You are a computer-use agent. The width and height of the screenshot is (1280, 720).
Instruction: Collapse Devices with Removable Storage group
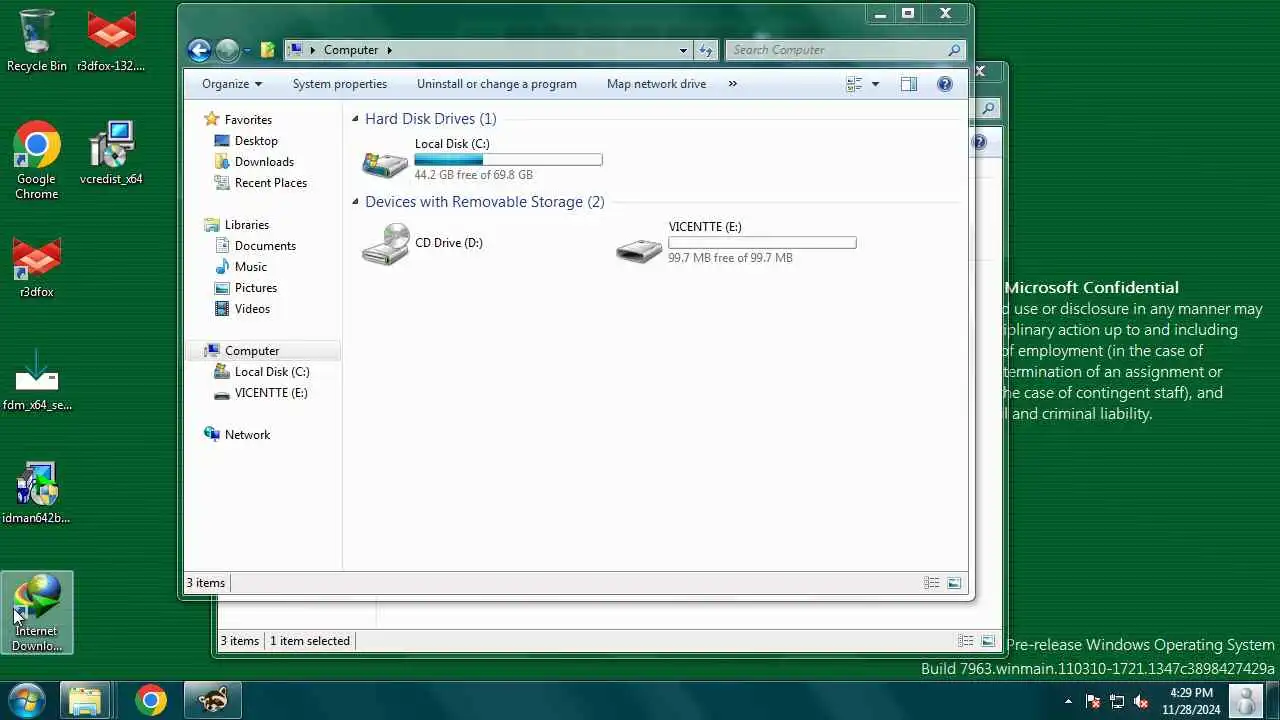(x=355, y=202)
